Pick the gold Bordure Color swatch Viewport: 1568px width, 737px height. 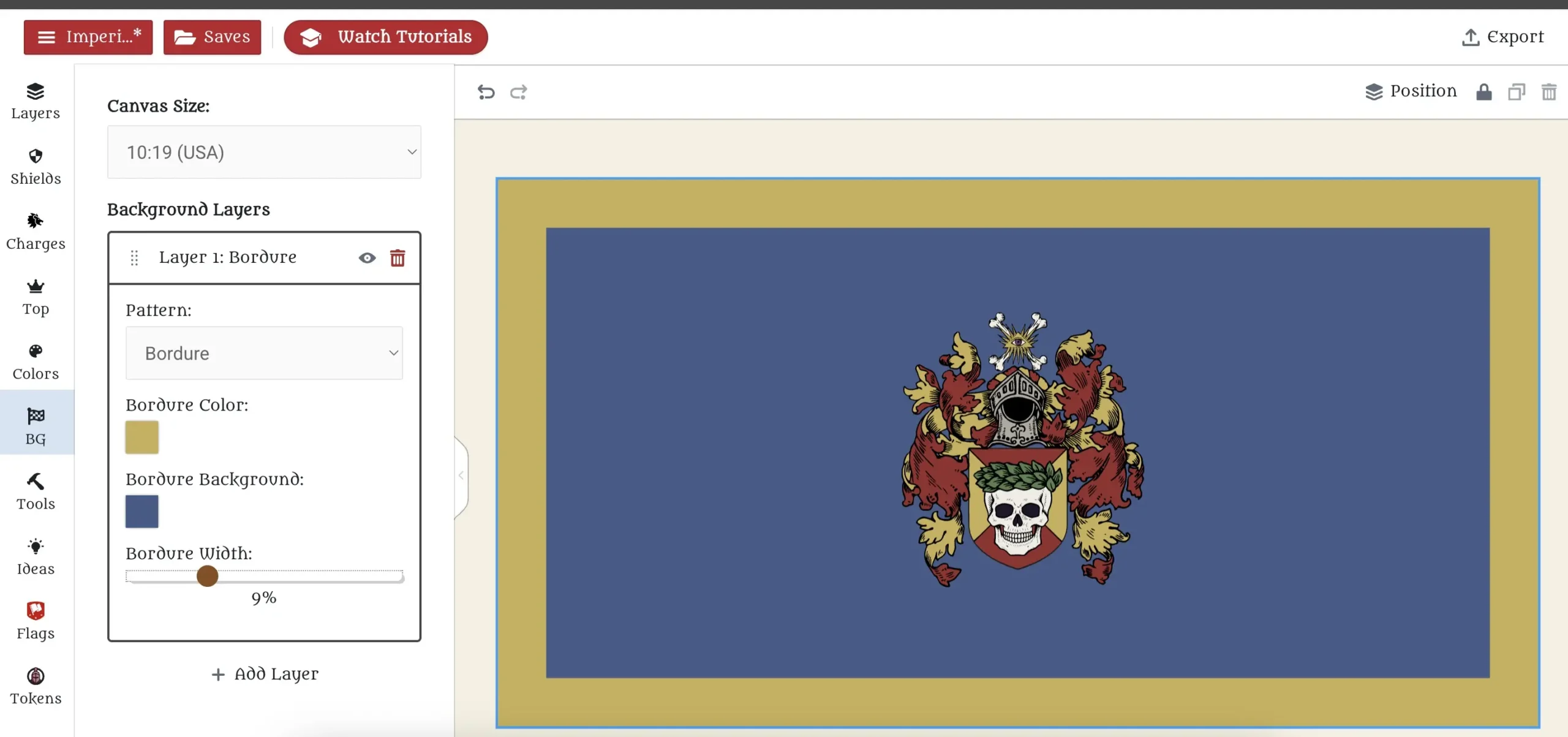pos(141,437)
